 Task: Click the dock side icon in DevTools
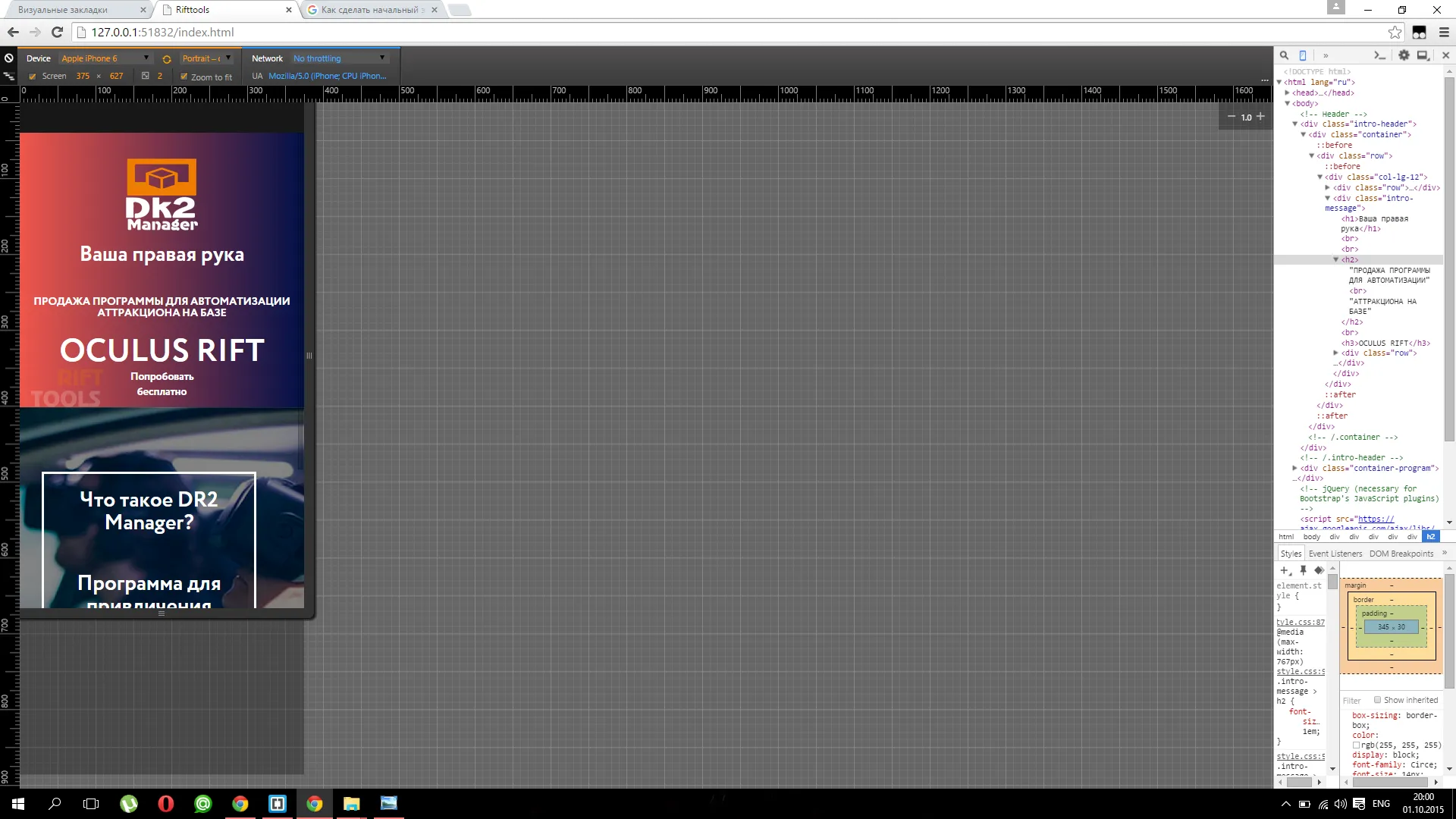[1423, 55]
